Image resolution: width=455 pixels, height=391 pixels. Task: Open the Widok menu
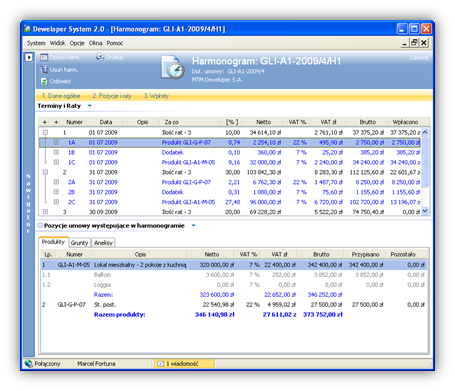(x=58, y=43)
